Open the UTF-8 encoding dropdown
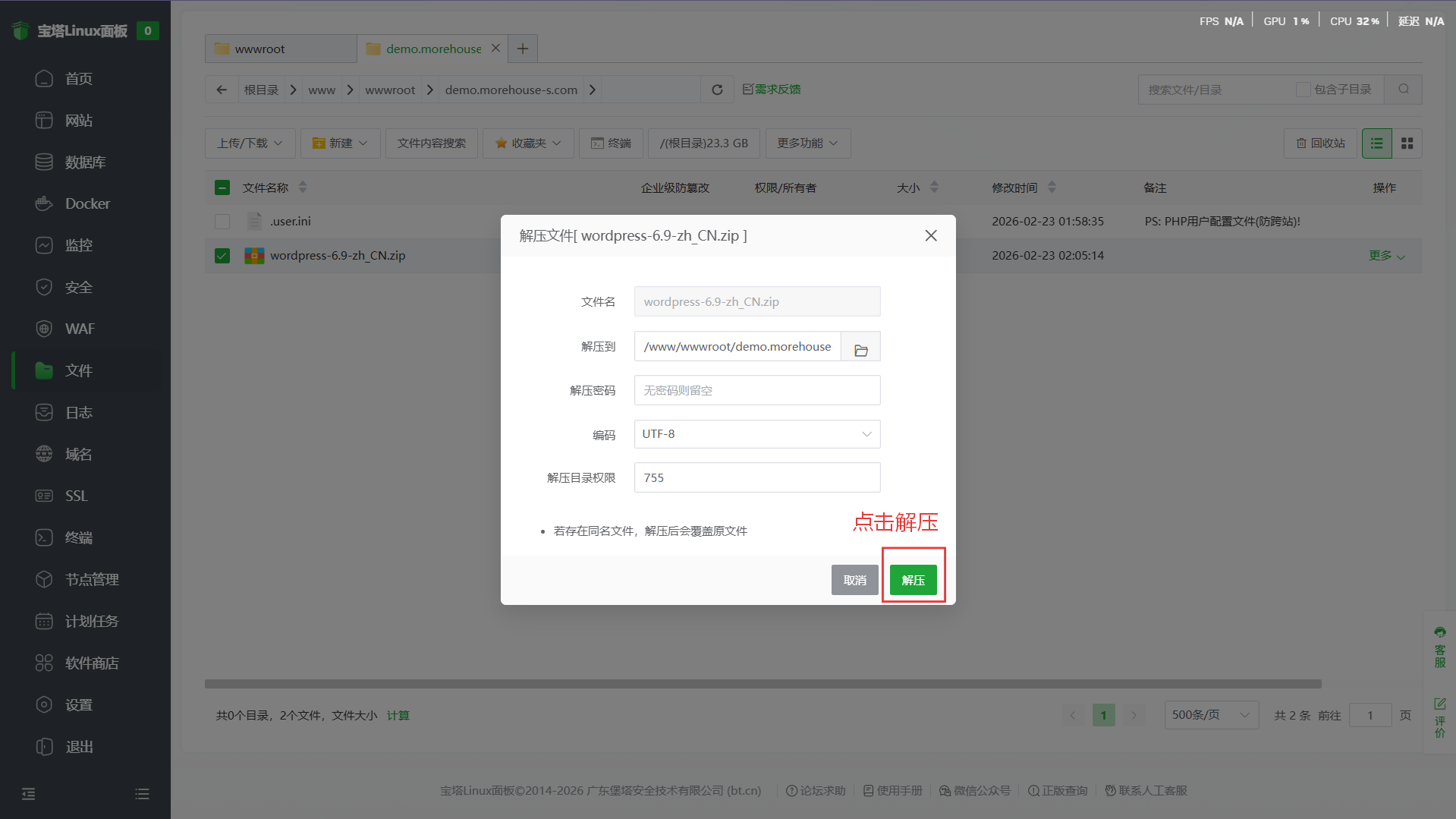Screen dimensions: 1456x819 [x=756, y=434]
